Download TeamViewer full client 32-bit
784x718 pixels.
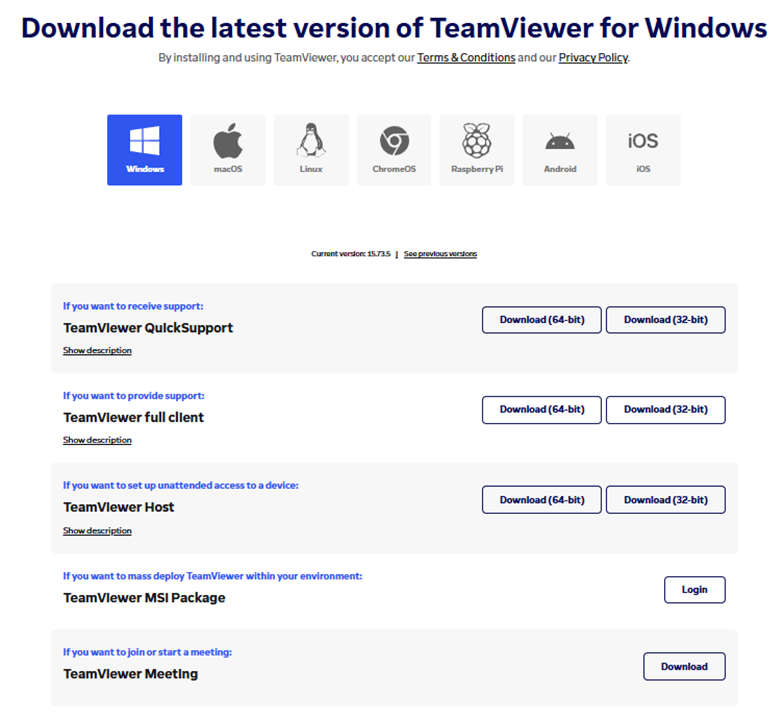pyautogui.click(x=665, y=410)
